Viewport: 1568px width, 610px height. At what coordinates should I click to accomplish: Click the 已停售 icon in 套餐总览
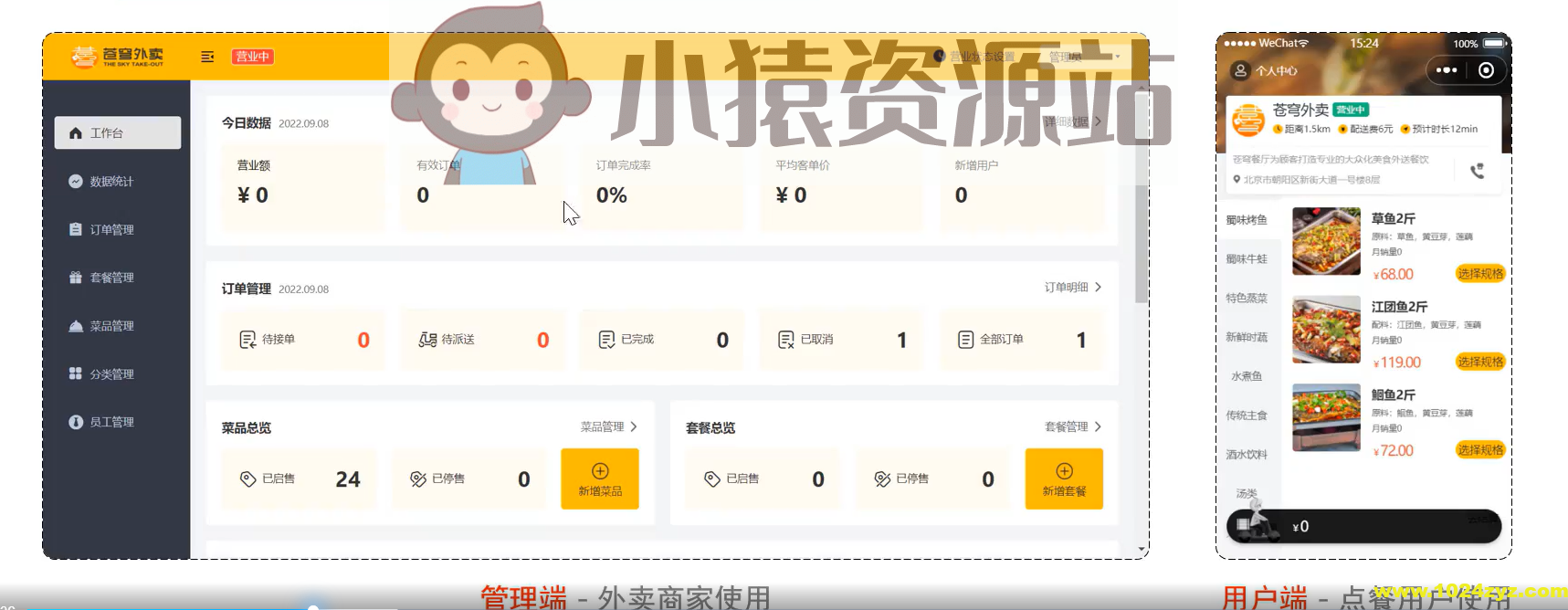882,479
